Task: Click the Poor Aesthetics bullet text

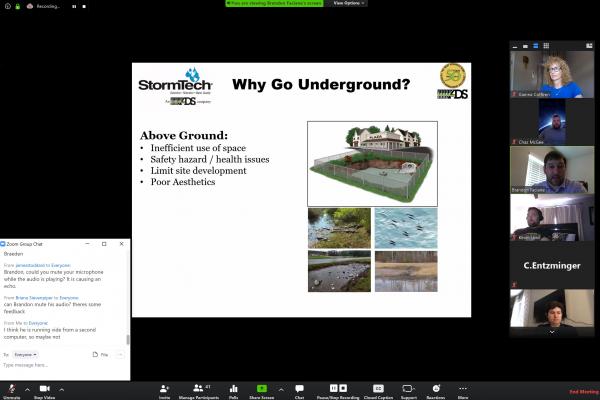Action: pos(183,182)
